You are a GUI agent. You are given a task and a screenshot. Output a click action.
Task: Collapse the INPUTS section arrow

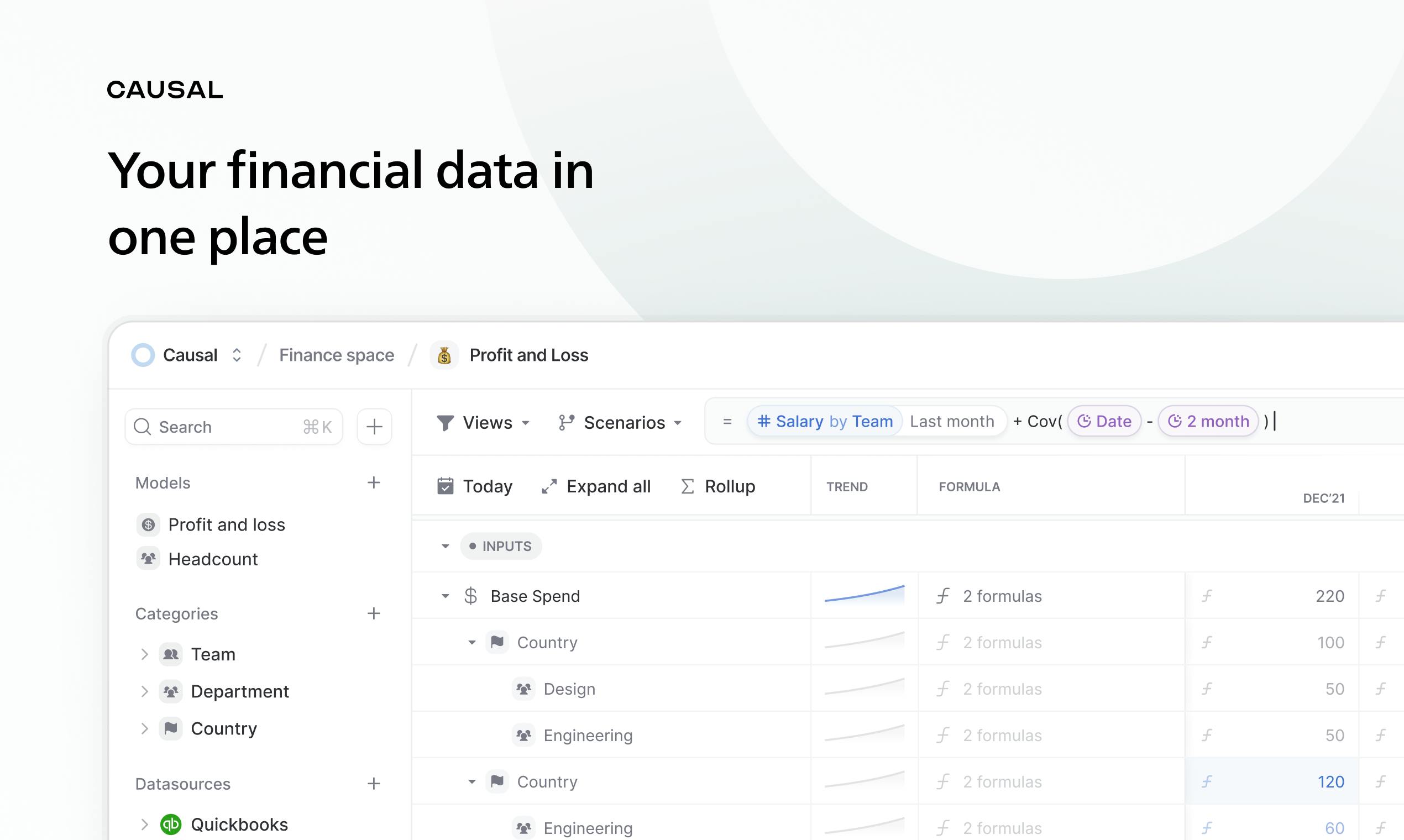coord(446,546)
